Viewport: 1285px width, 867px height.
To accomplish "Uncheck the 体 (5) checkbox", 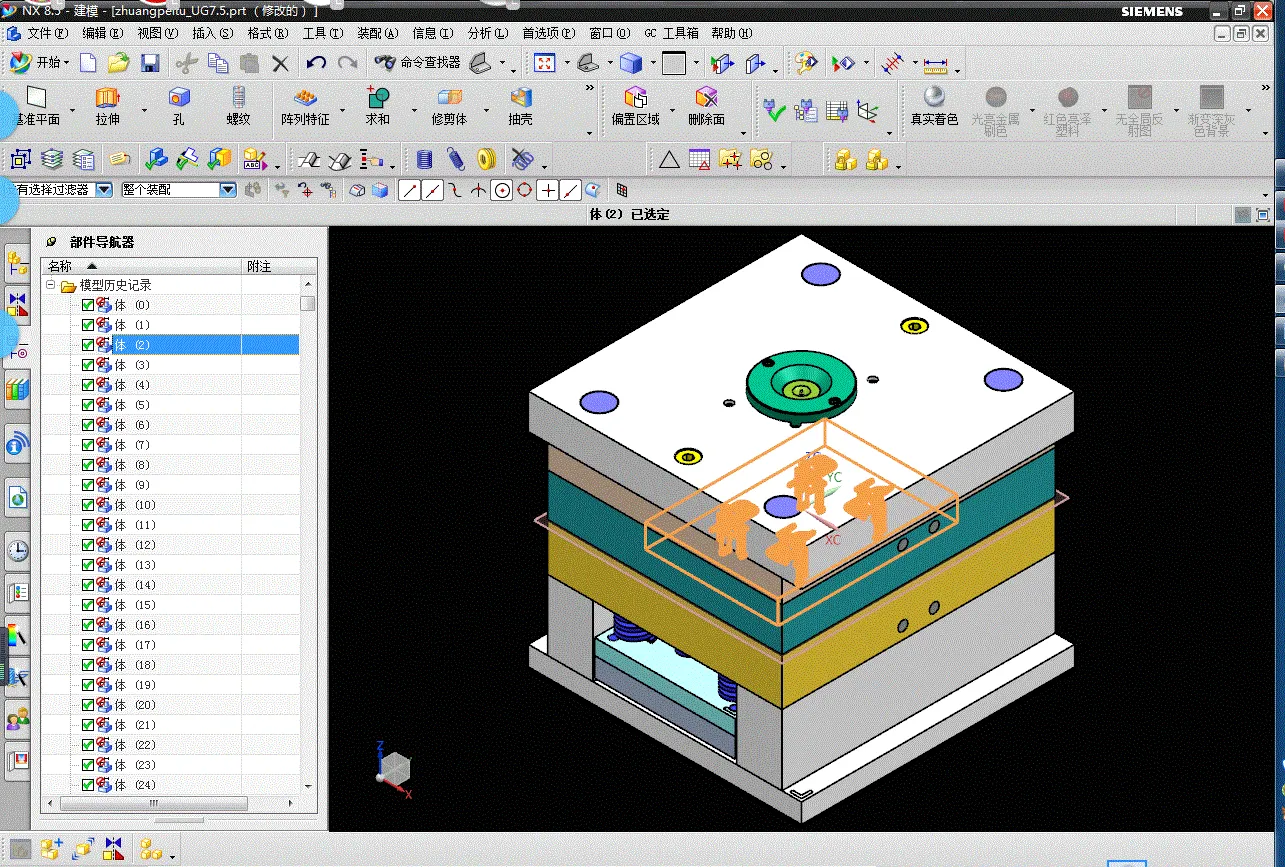I will (88, 405).
